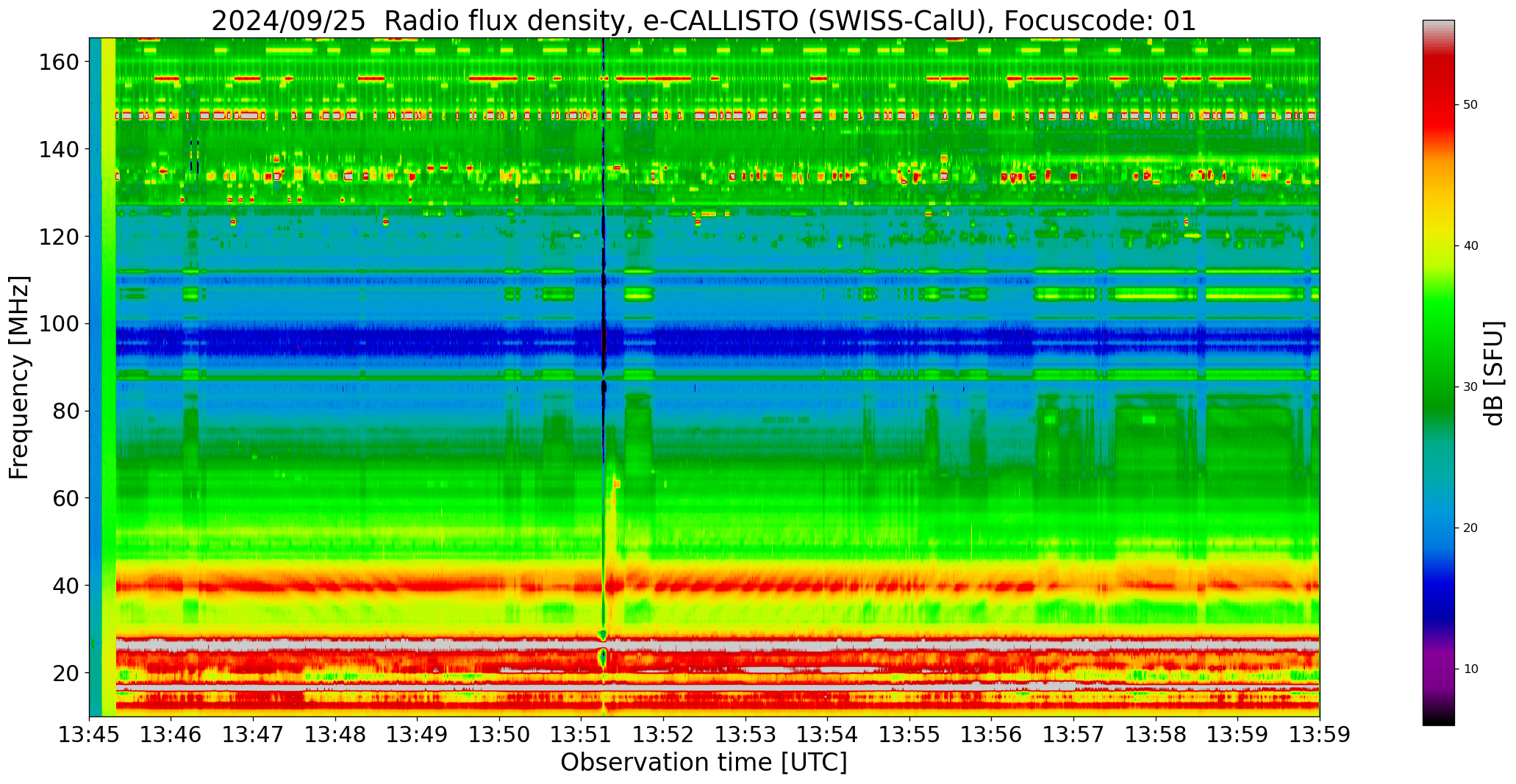The image size is (1516, 784).
Task: Click the 40 frequency tick label
Action: pos(66,586)
